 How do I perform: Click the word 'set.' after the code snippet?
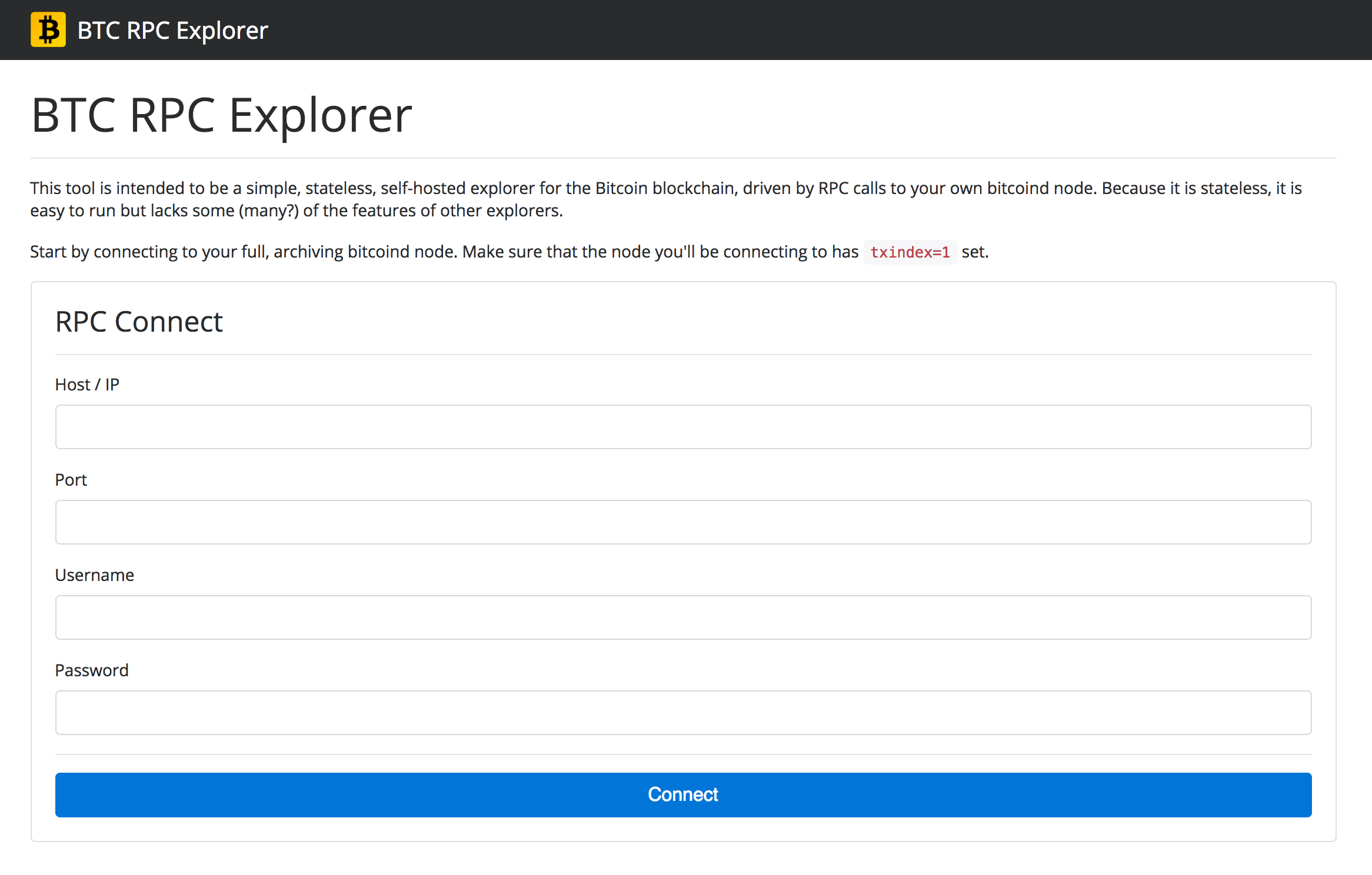click(x=975, y=252)
